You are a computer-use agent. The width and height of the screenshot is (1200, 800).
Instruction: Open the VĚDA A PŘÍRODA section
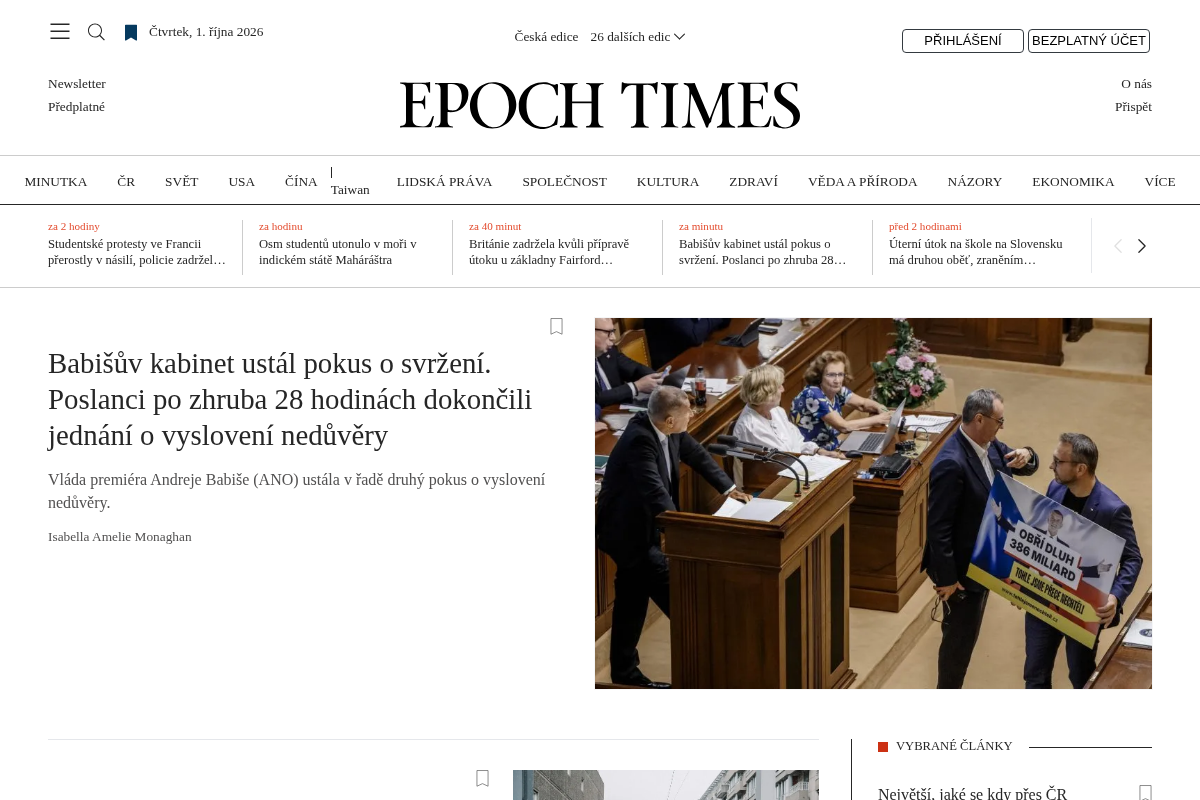click(863, 182)
